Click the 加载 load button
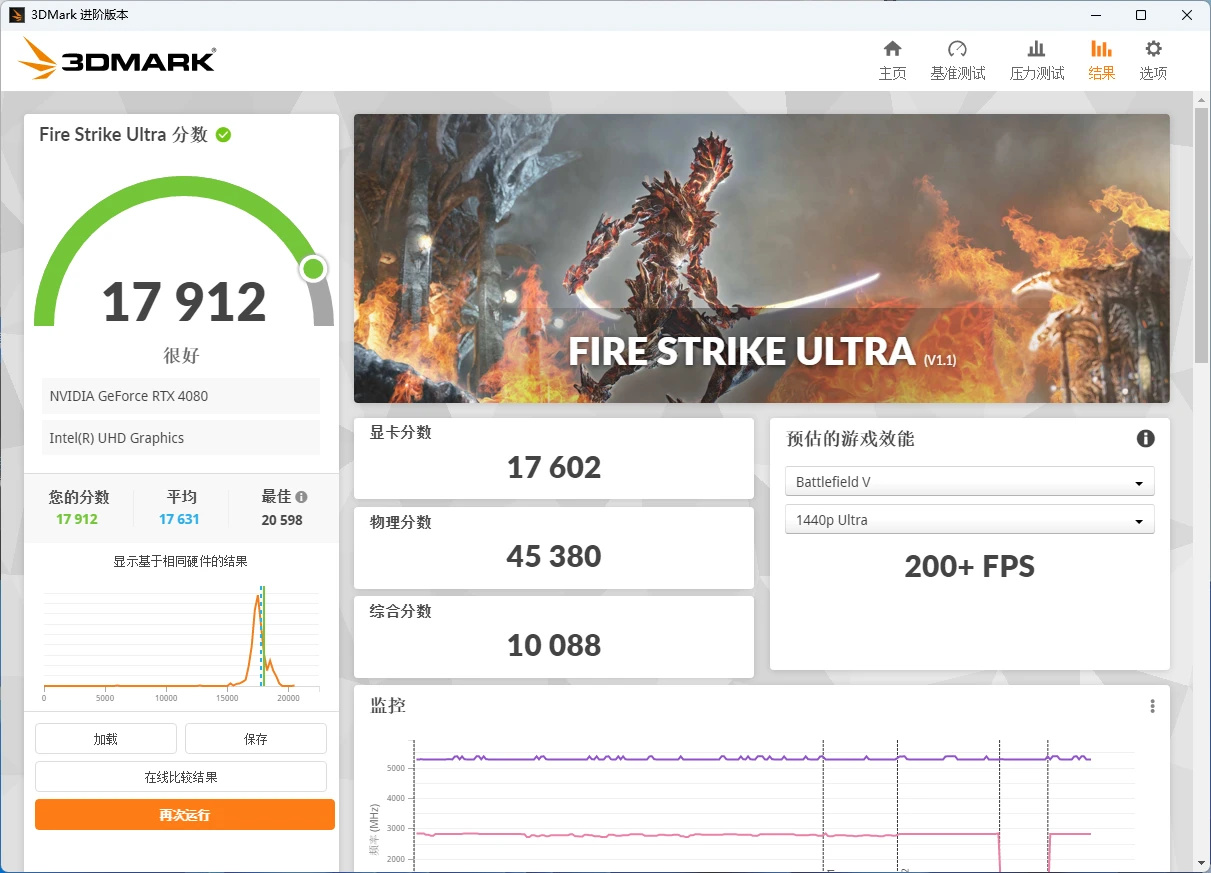This screenshot has height=873, width=1211. (106, 739)
